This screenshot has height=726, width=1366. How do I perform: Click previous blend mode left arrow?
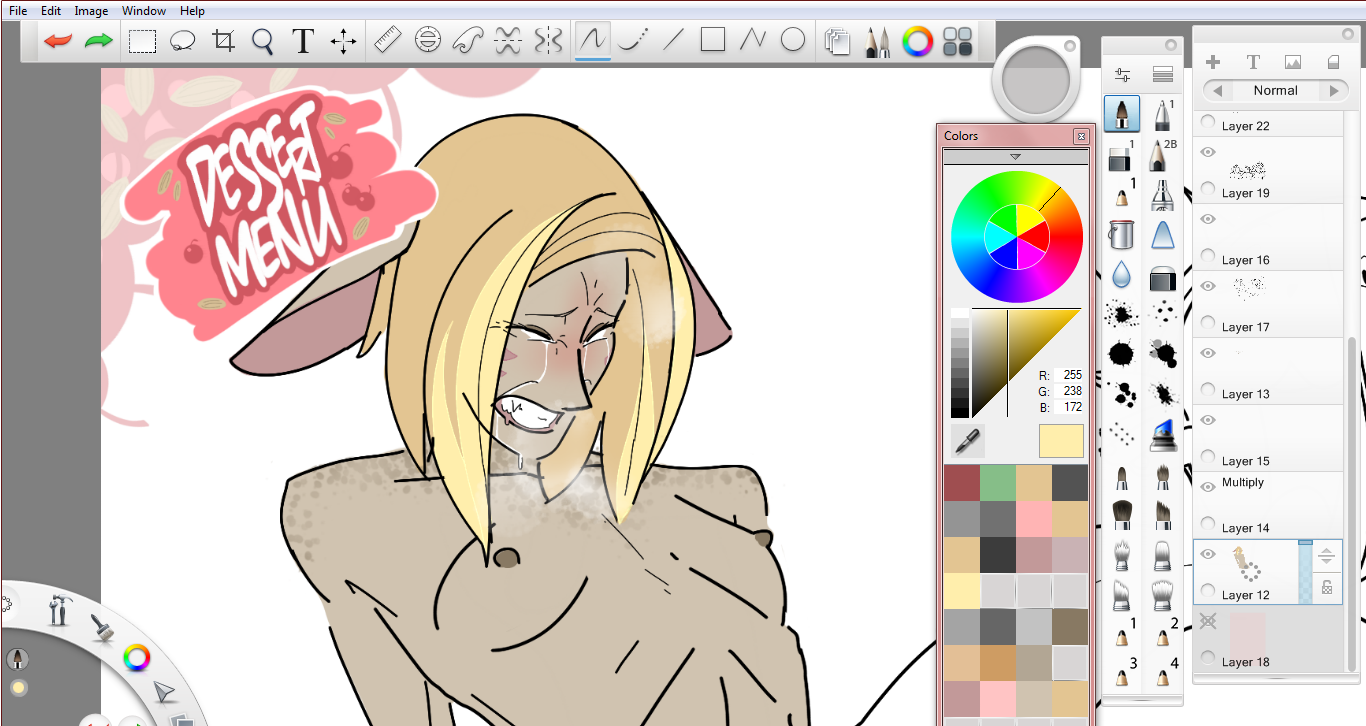click(x=1217, y=90)
